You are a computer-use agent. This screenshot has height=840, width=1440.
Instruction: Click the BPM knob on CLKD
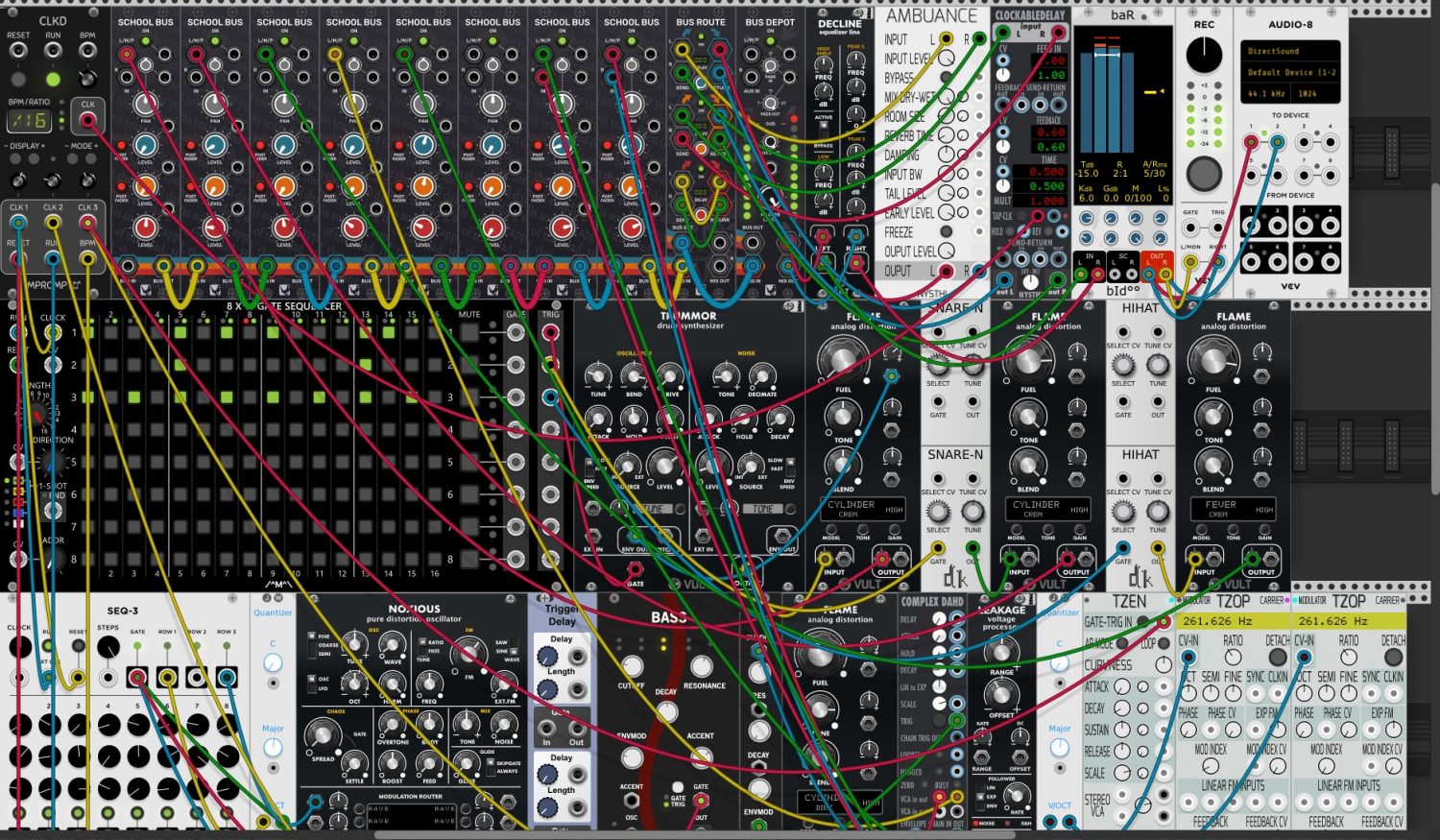(x=87, y=80)
